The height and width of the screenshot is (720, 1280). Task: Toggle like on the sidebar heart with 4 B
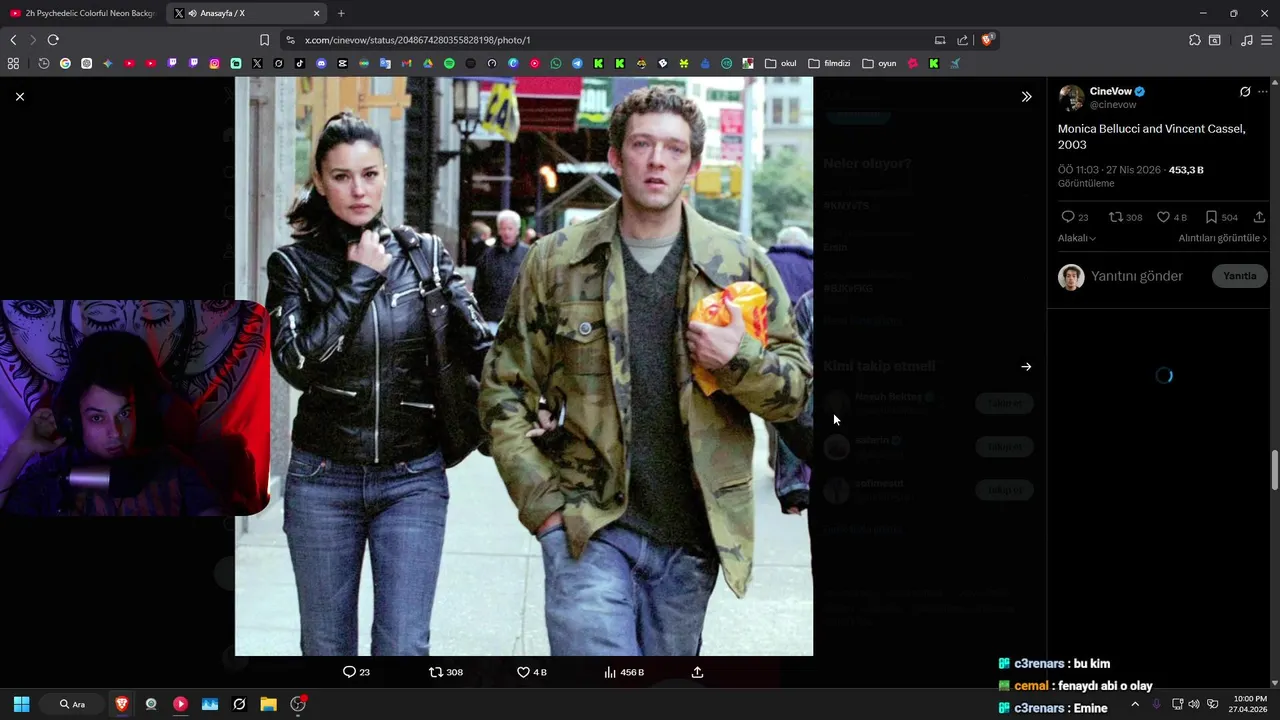click(1163, 217)
